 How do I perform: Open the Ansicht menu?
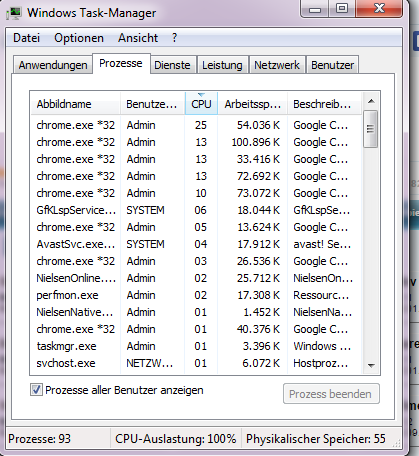point(138,38)
